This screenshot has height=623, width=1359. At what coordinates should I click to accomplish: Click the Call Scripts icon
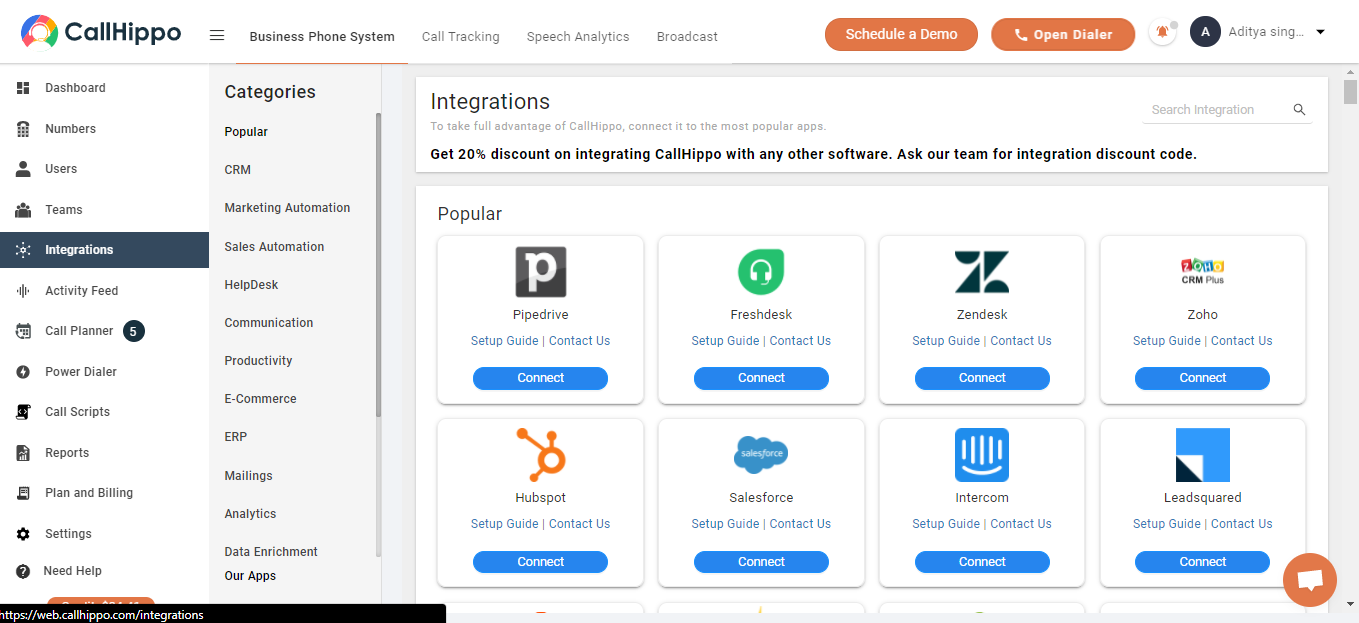(23, 412)
